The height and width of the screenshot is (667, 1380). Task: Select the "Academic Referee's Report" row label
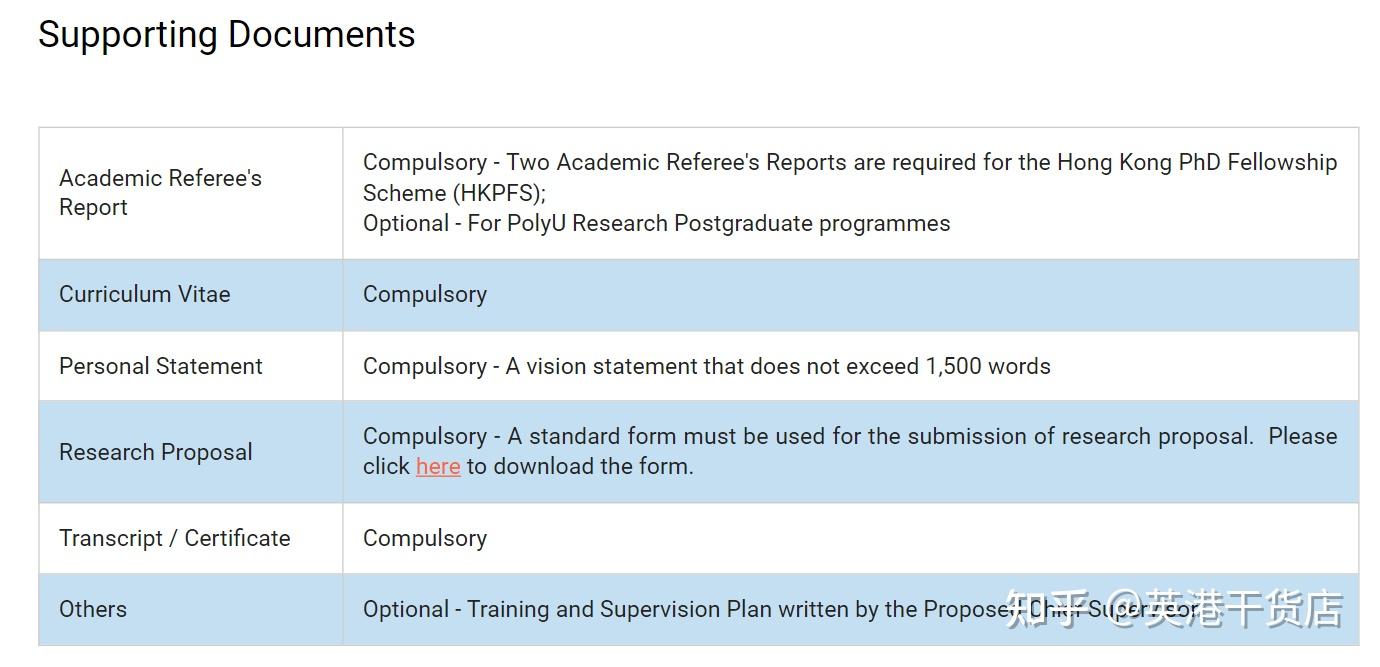click(x=160, y=192)
